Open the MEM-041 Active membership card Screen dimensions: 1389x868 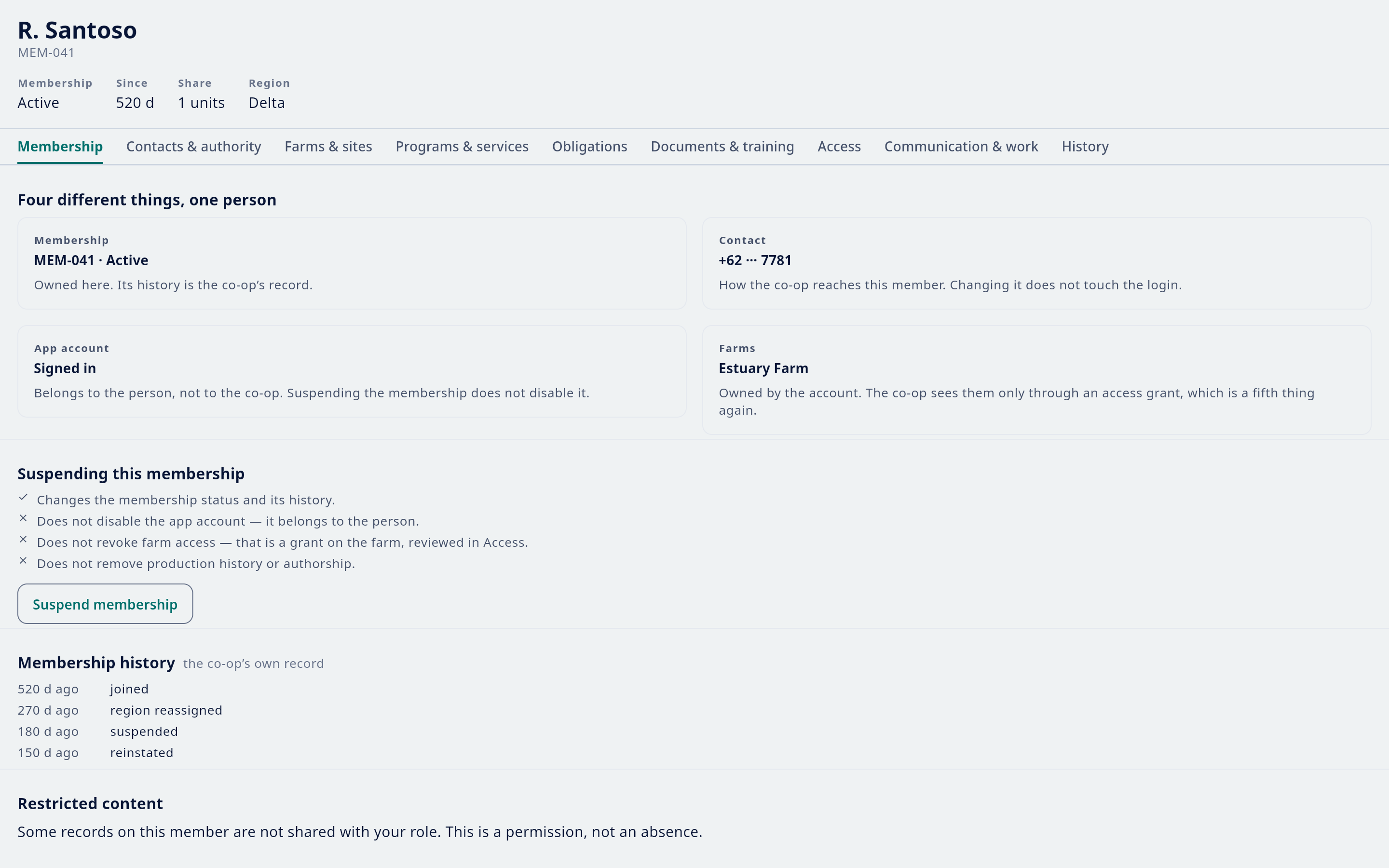point(352,263)
